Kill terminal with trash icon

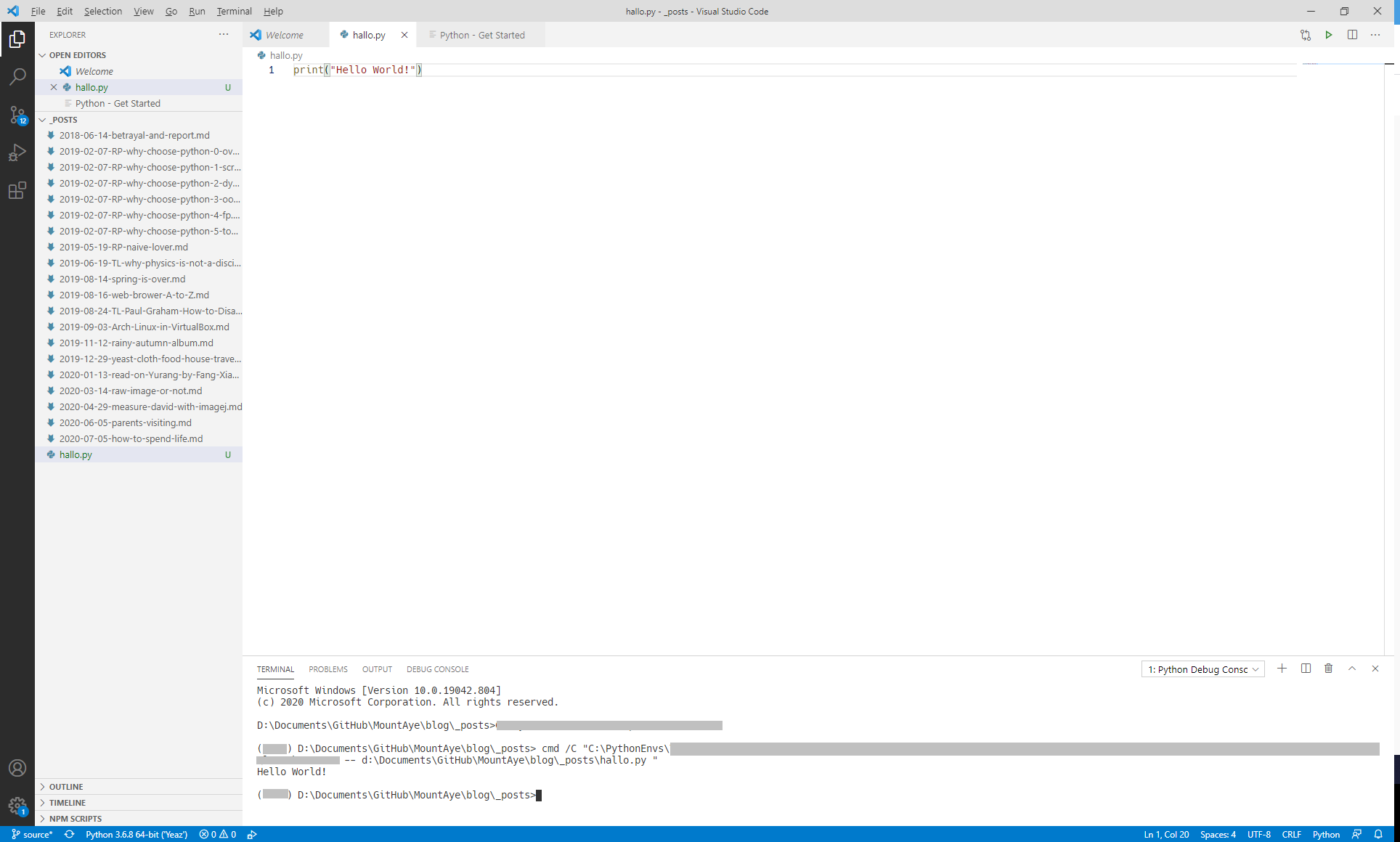pos(1328,669)
